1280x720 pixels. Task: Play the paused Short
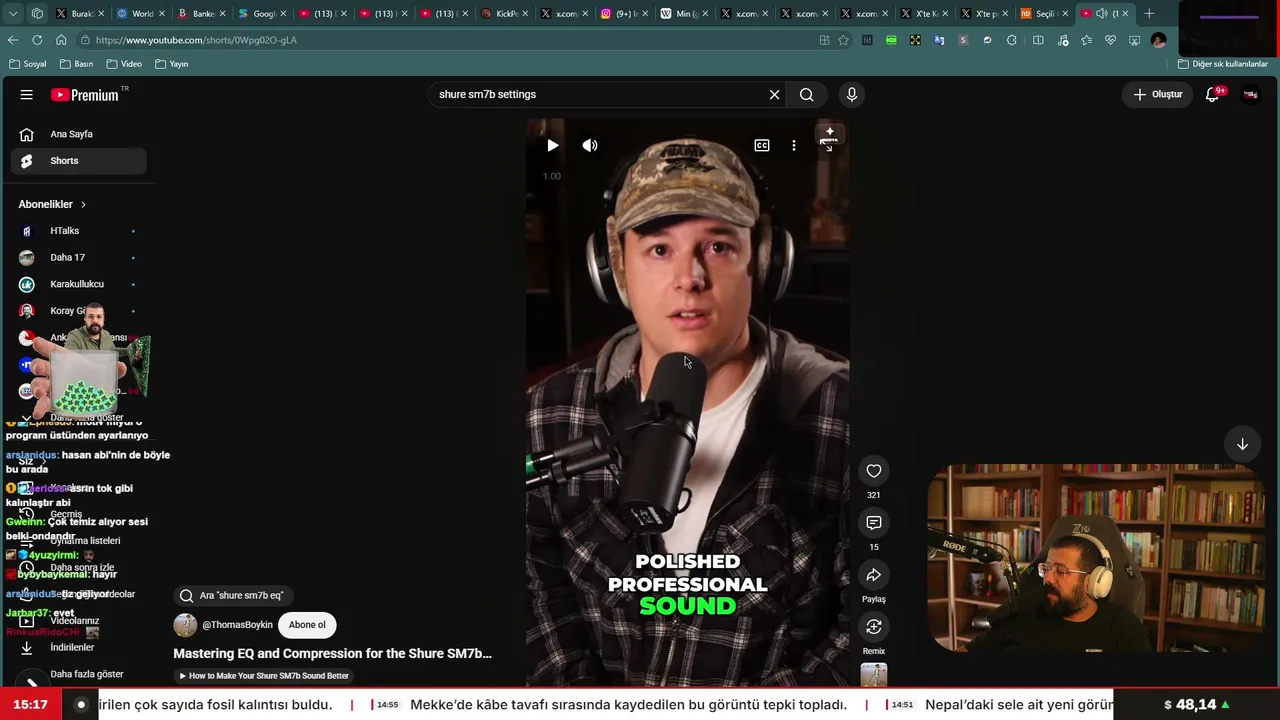[x=553, y=146]
